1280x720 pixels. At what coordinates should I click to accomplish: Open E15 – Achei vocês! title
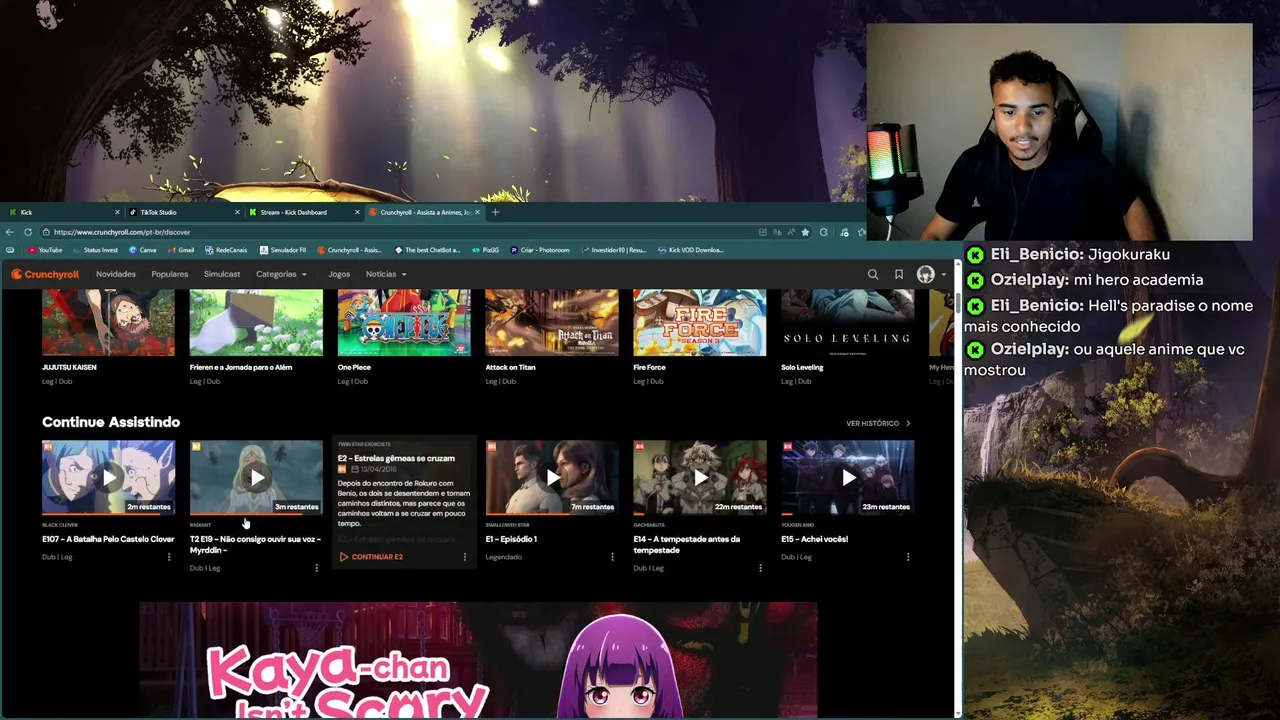(815, 539)
